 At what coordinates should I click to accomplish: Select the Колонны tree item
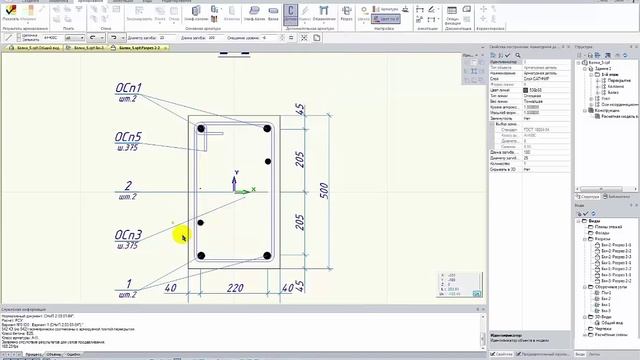point(616,87)
